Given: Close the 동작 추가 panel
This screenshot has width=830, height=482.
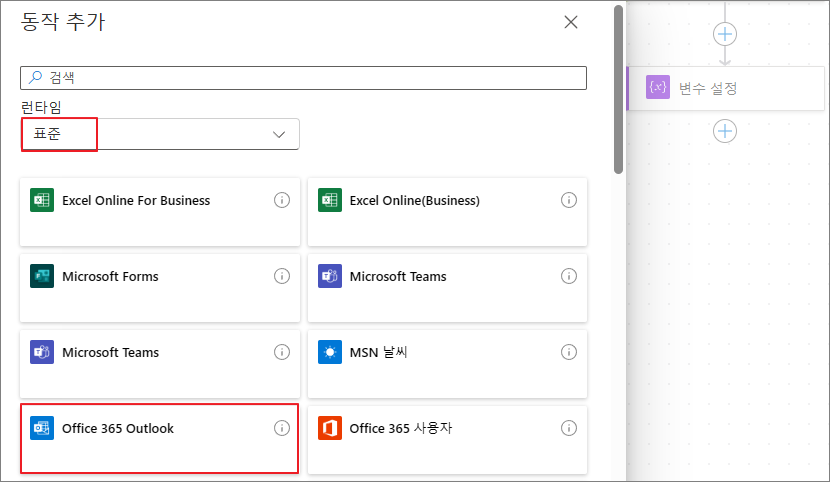Looking at the screenshot, I should pyautogui.click(x=571, y=22).
